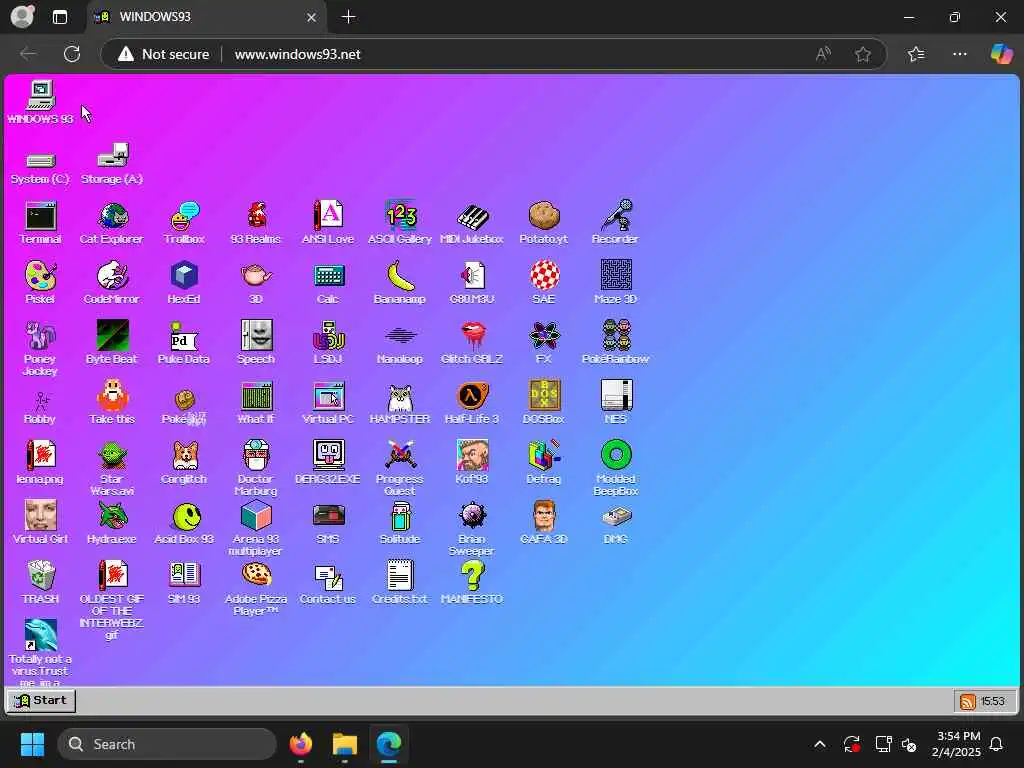Open the 3D teapot icon
Viewport: 1024px width, 768px height.
pyautogui.click(x=256, y=283)
